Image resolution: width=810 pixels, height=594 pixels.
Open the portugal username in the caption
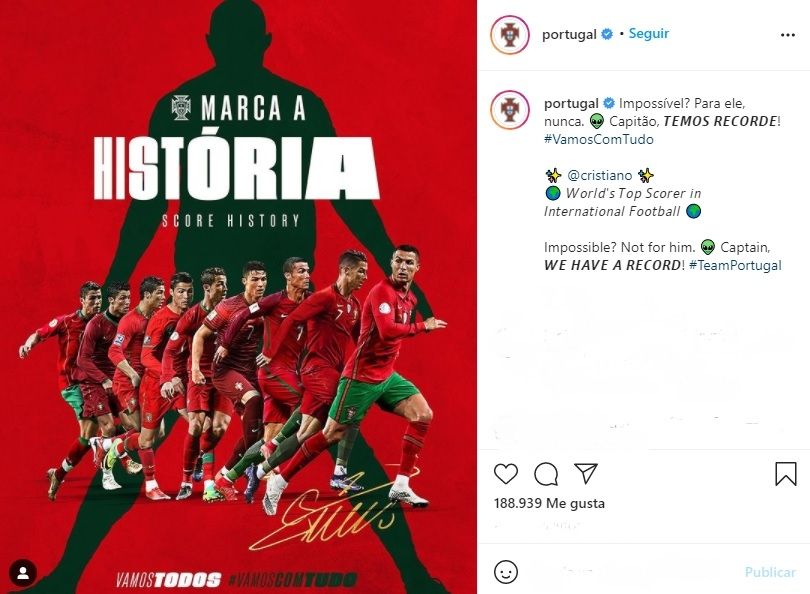tap(571, 103)
